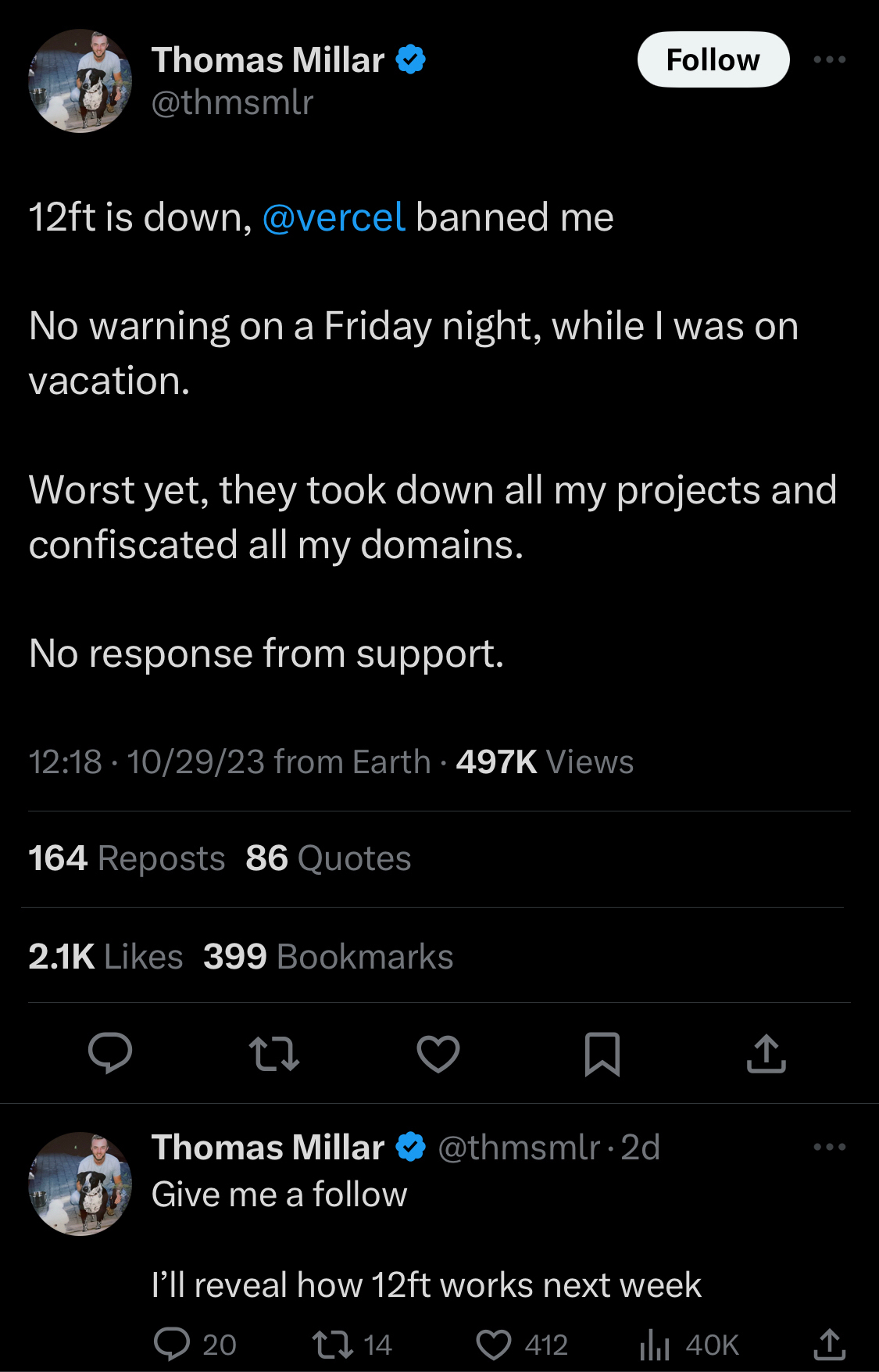This screenshot has width=879, height=1372.
Task: Open more options for main tweet
Action: click(x=829, y=60)
